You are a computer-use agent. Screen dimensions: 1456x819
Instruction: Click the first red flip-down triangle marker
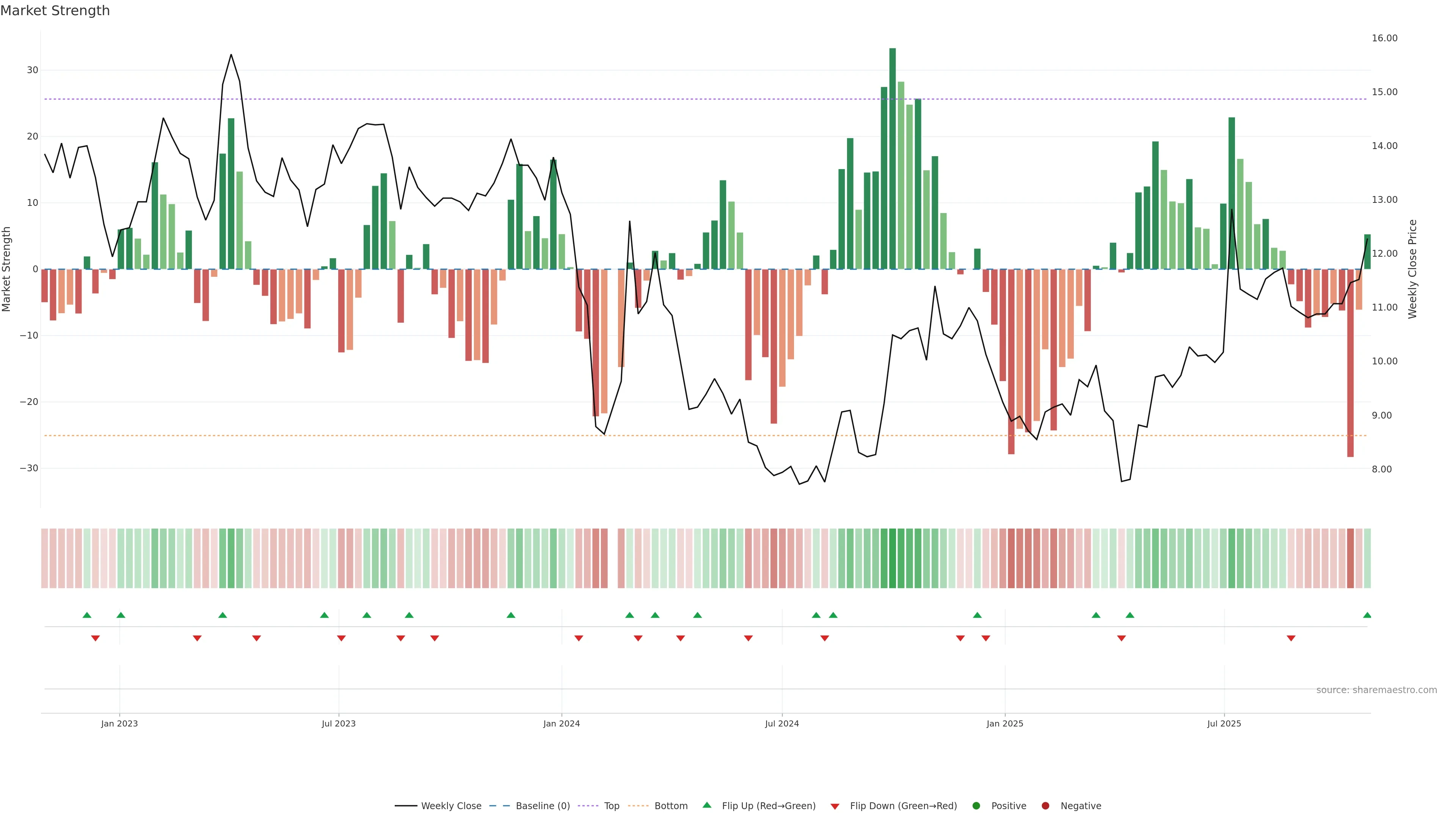pos(95,638)
